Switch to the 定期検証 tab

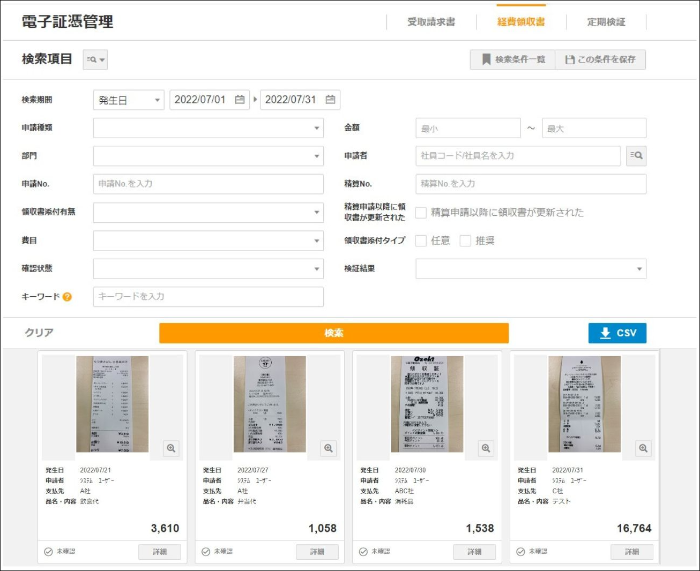pyautogui.click(x=606, y=22)
